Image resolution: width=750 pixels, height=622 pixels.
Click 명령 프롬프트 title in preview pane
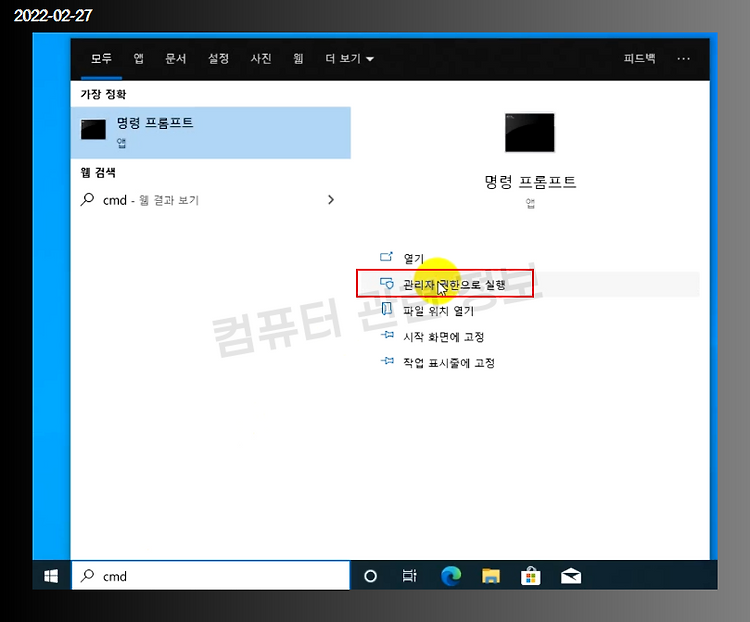(x=530, y=182)
